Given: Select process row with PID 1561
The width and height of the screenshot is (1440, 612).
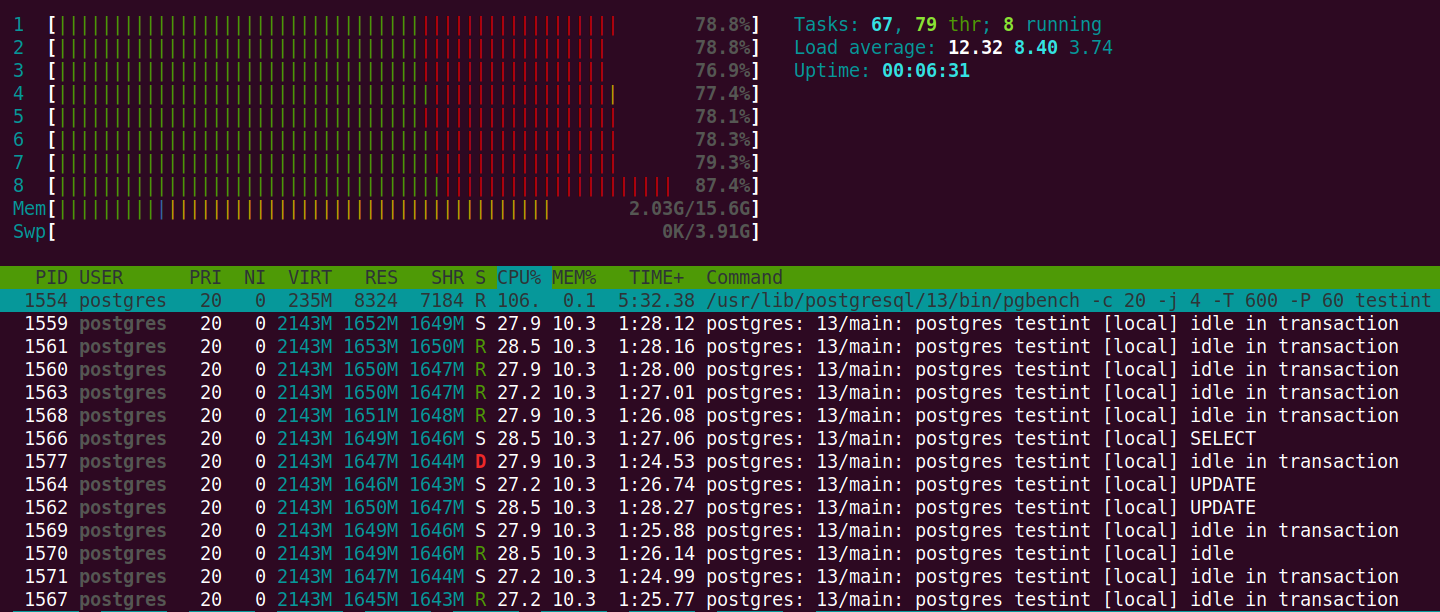Looking at the screenshot, I should coord(720,346).
